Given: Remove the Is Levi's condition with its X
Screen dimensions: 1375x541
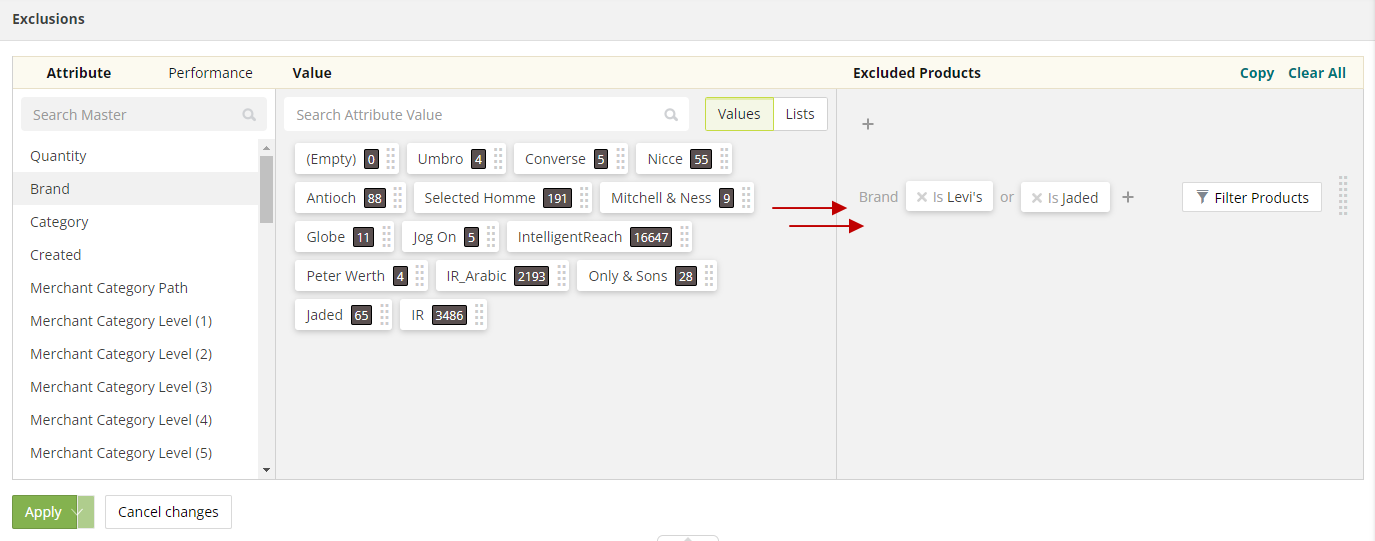Looking at the screenshot, I should pyautogui.click(x=922, y=198).
